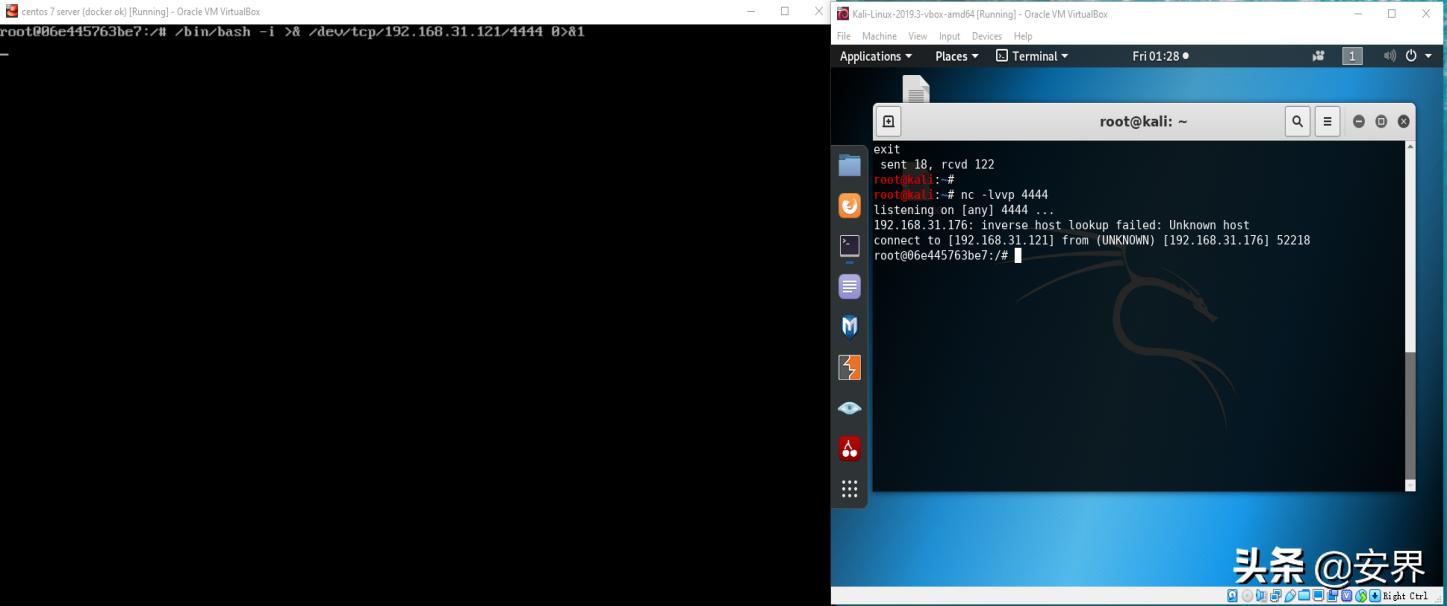The width and height of the screenshot is (1447, 606).
Task: Expand the Applications menu in Kali
Action: pos(876,56)
